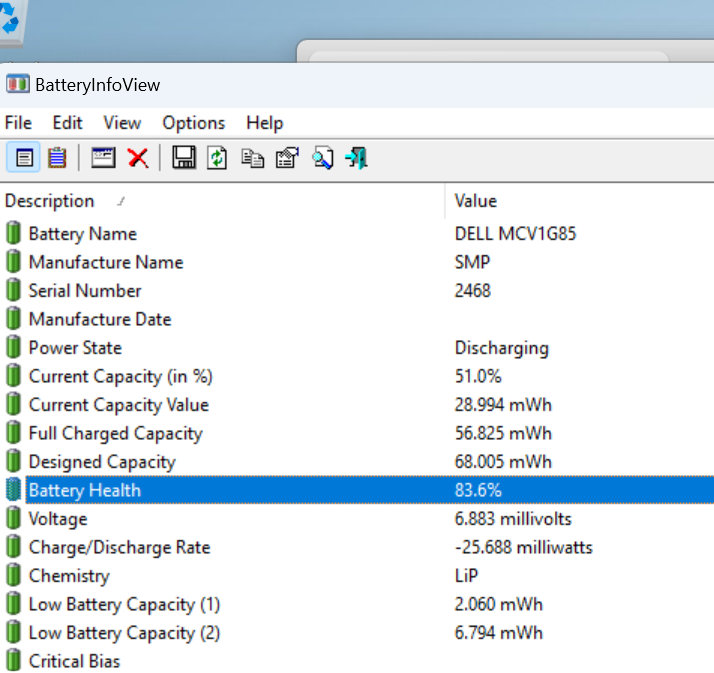The image size is (714, 673).
Task: Click the battery icon beside Power State
Action: [x=14, y=347]
